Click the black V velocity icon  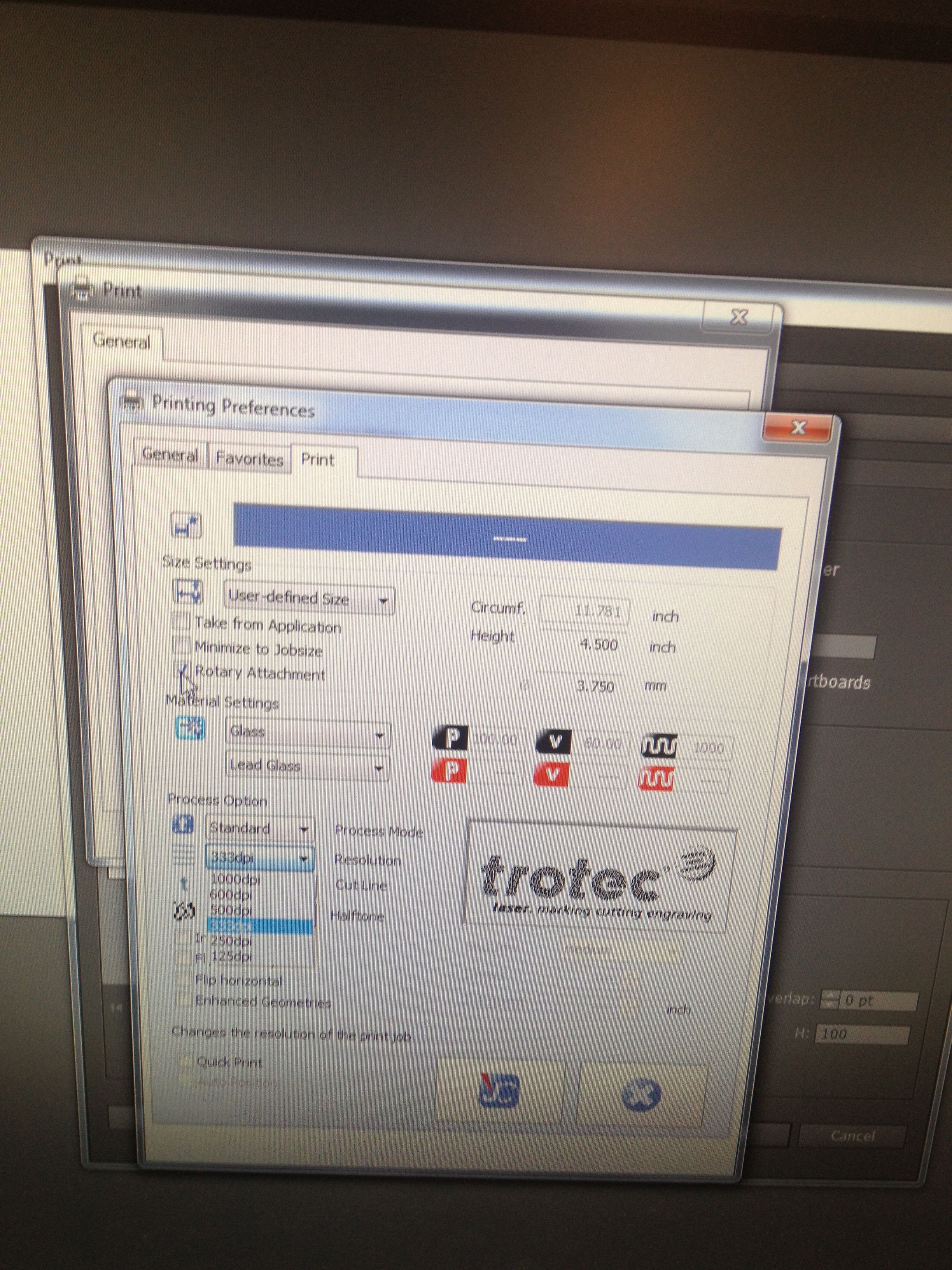553,742
